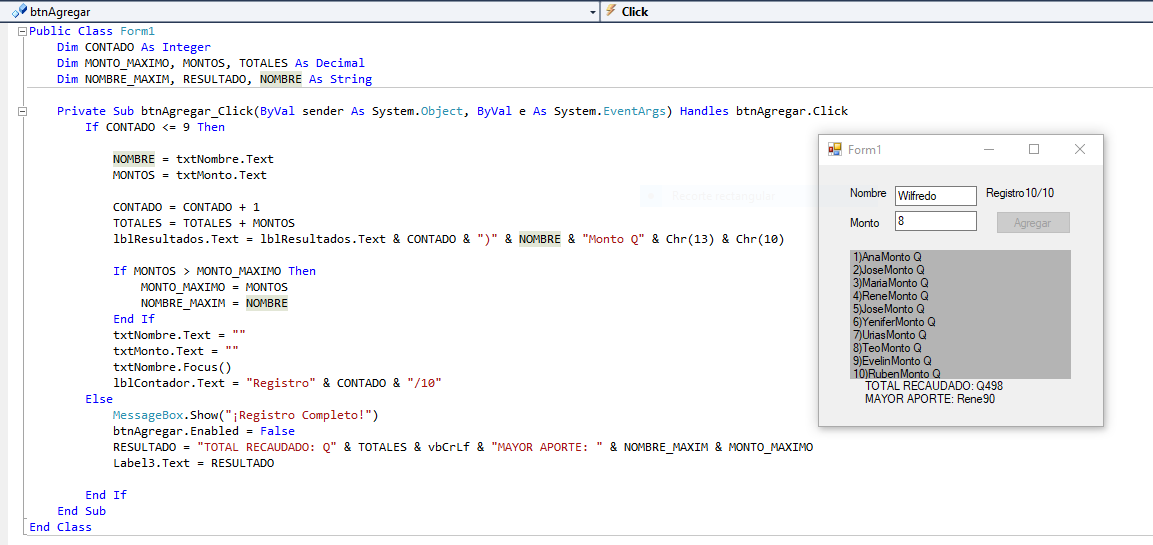The height and width of the screenshot is (545, 1153).
Task: Click the 'End Class' line
Action: click(60, 527)
